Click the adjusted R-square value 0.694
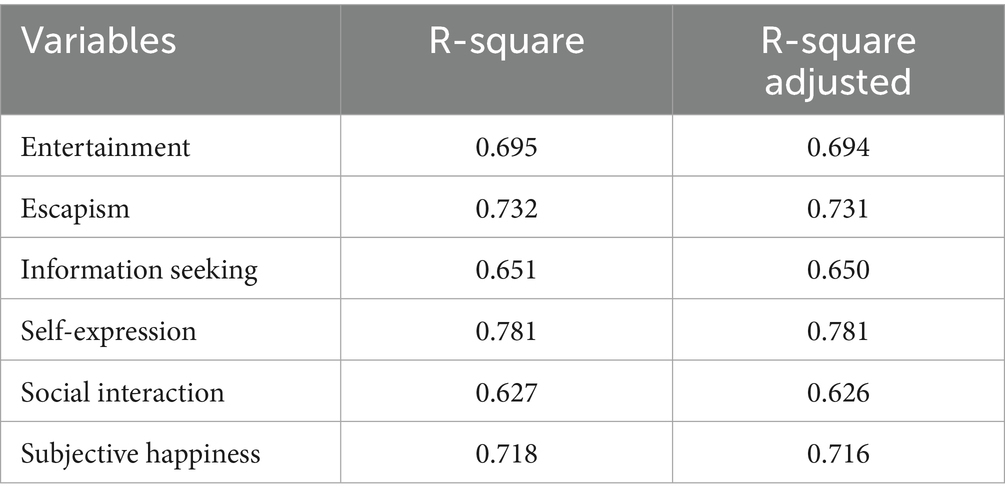1005x501 pixels. pos(836,147)
